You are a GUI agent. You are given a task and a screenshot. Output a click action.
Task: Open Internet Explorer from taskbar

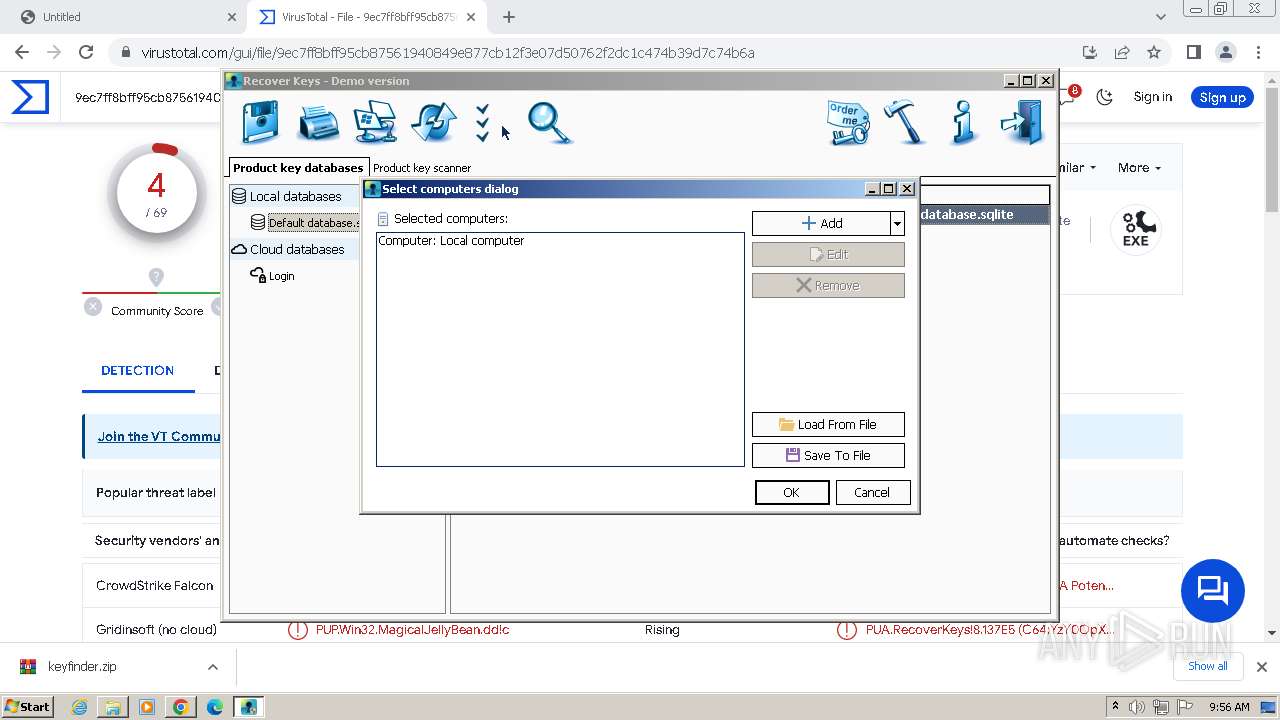[79, 707]
